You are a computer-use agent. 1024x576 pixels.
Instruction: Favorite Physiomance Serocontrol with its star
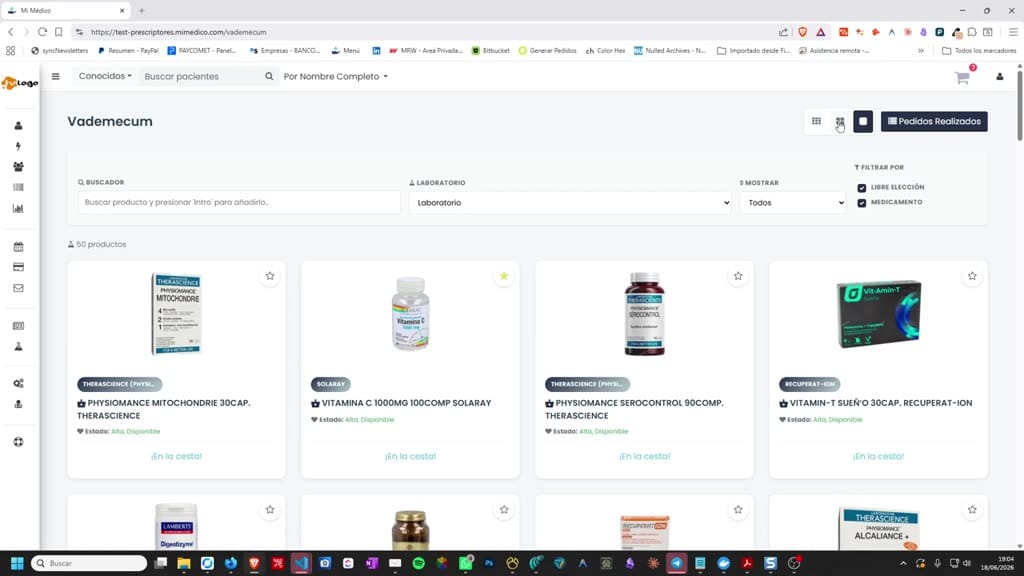(738, 276)
